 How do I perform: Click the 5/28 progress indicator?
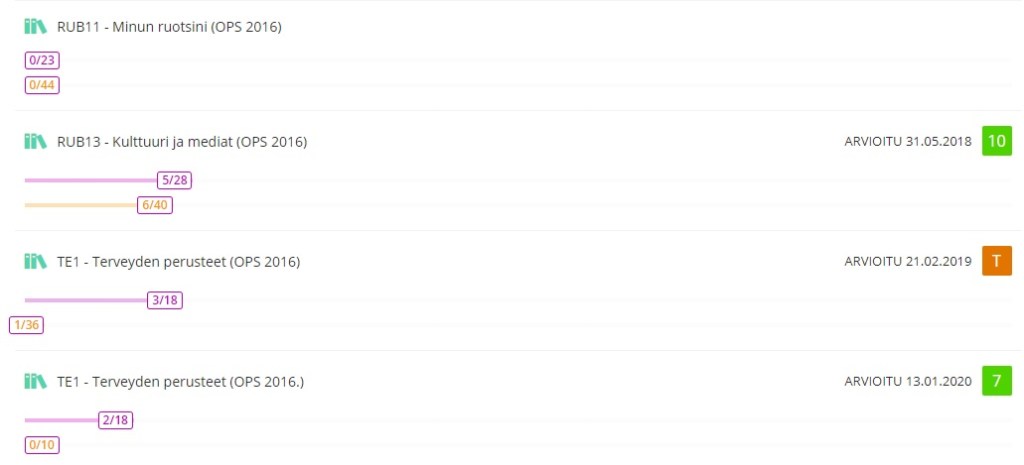point(174,180)
